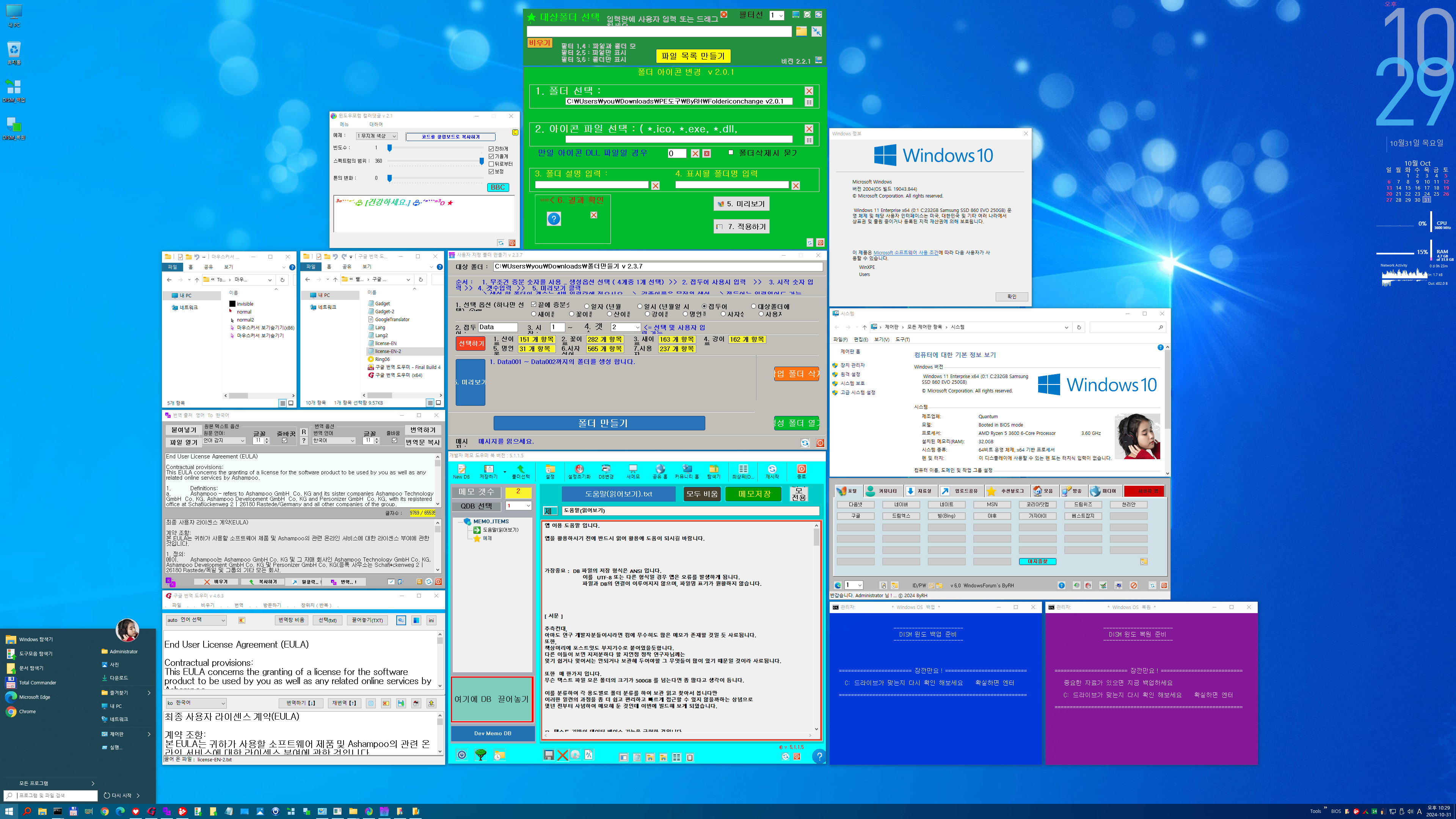This screenshot has height=819, width=1456.
Task: Click the blue question mark in result check box
Action: [554, 219]
